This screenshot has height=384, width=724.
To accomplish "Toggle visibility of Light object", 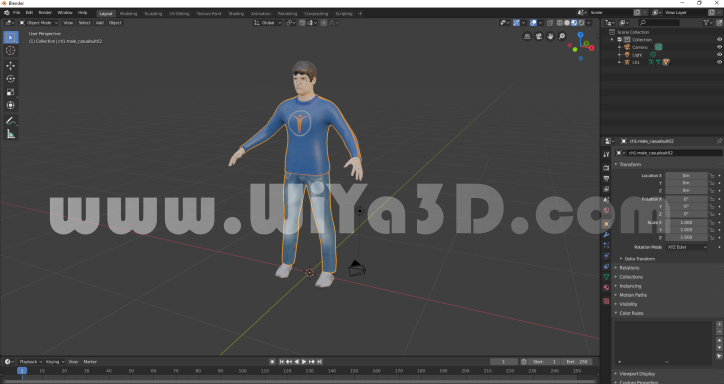I will 719,54.
